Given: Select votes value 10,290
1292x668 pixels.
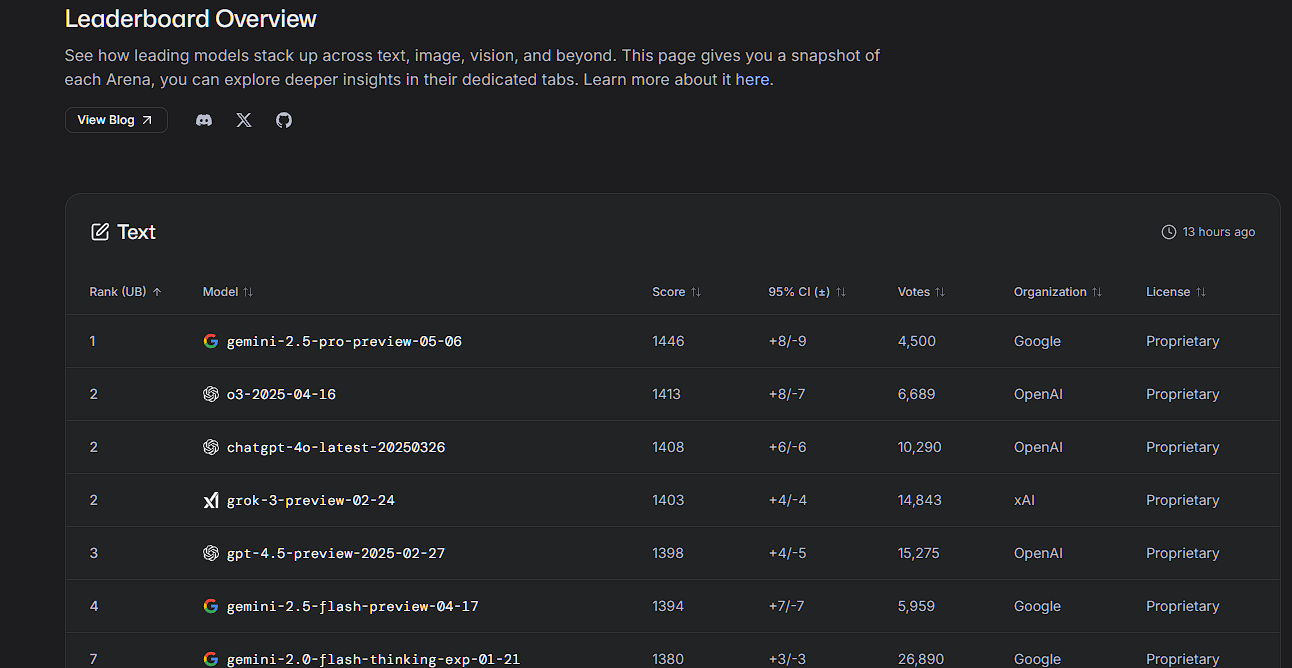Looking at the screenshot, I should (920, 447).
